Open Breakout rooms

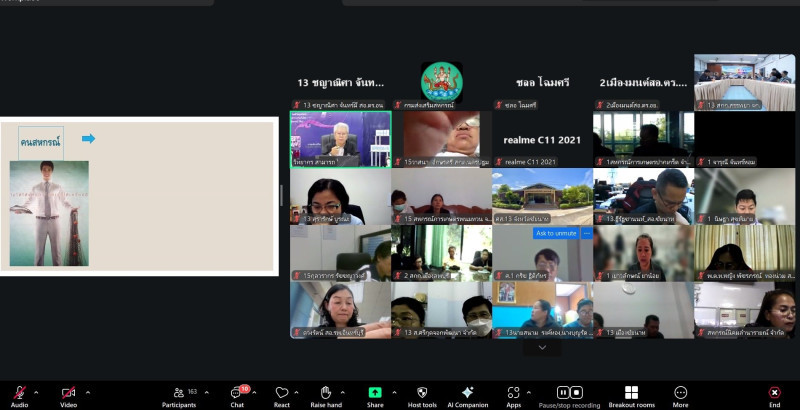631,393
